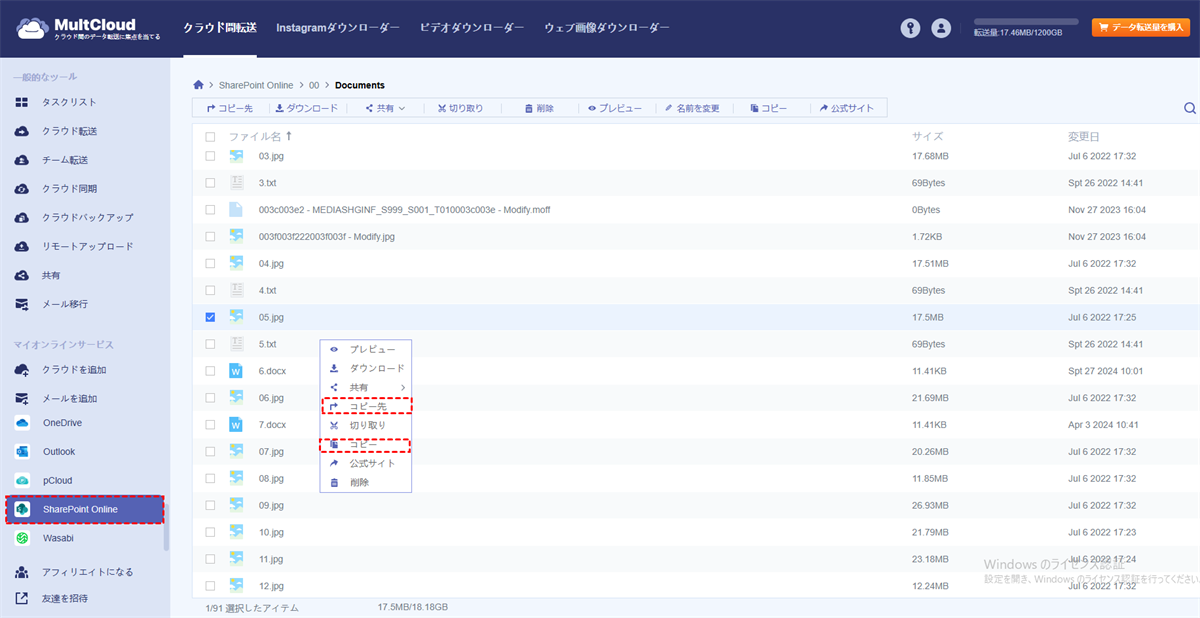Screen dimensions: 1200x618
Task: Open the help key icon in header
Action: [910, 28]
